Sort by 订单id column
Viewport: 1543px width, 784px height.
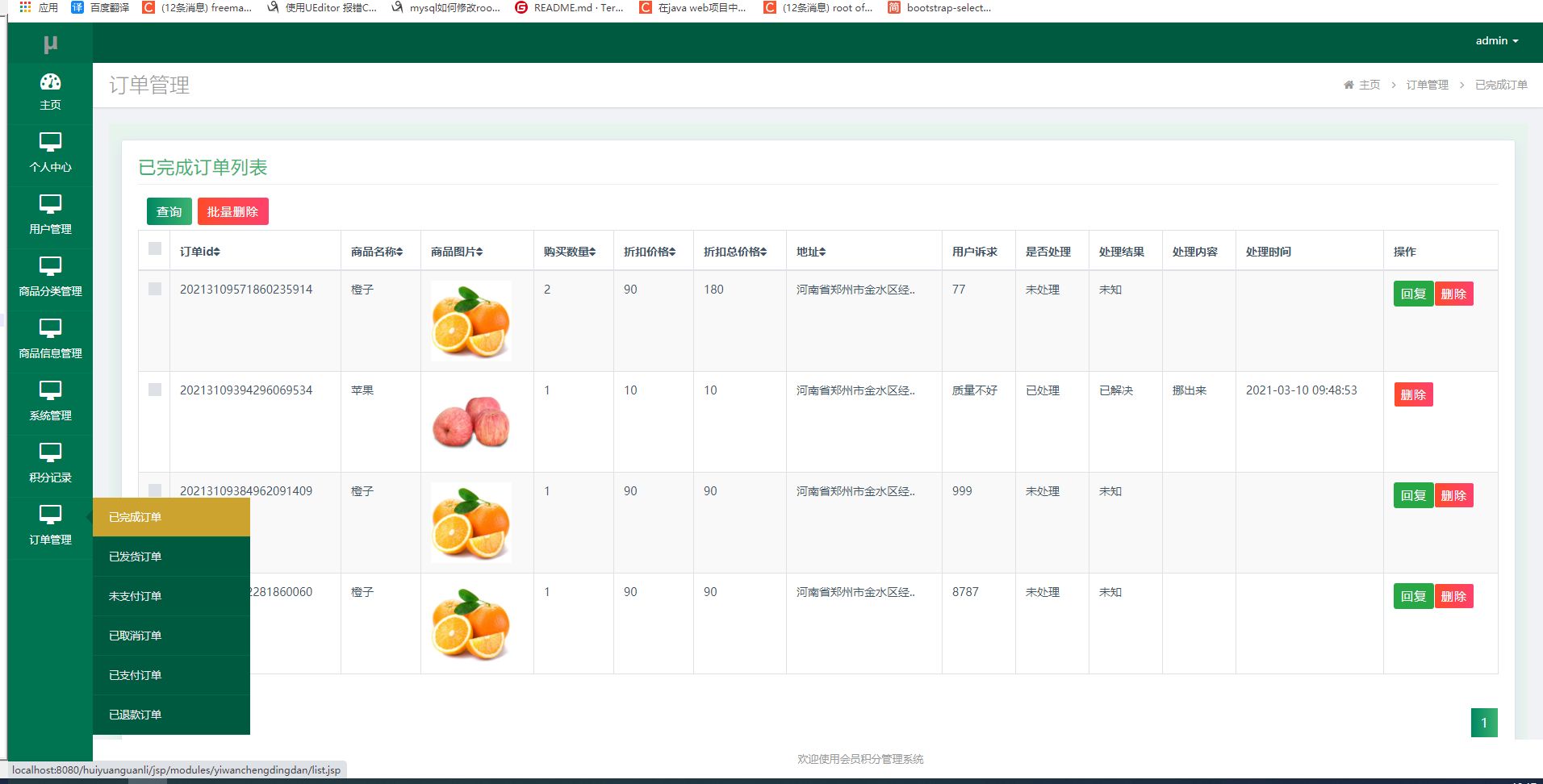click(x=199, y=252)
